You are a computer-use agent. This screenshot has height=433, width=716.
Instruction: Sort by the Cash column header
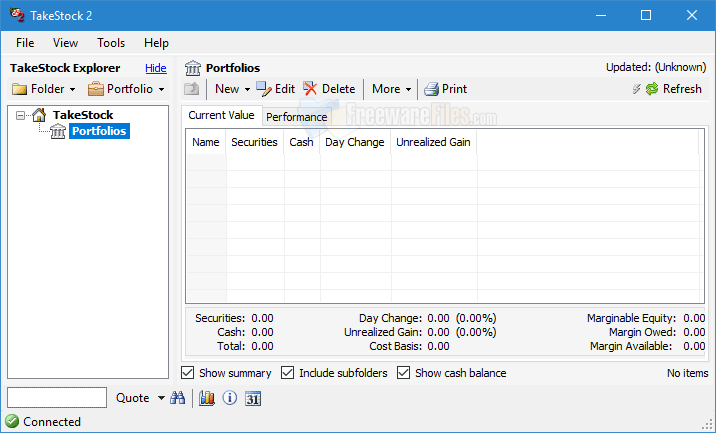pyautogui.click(x=301, y=143)
